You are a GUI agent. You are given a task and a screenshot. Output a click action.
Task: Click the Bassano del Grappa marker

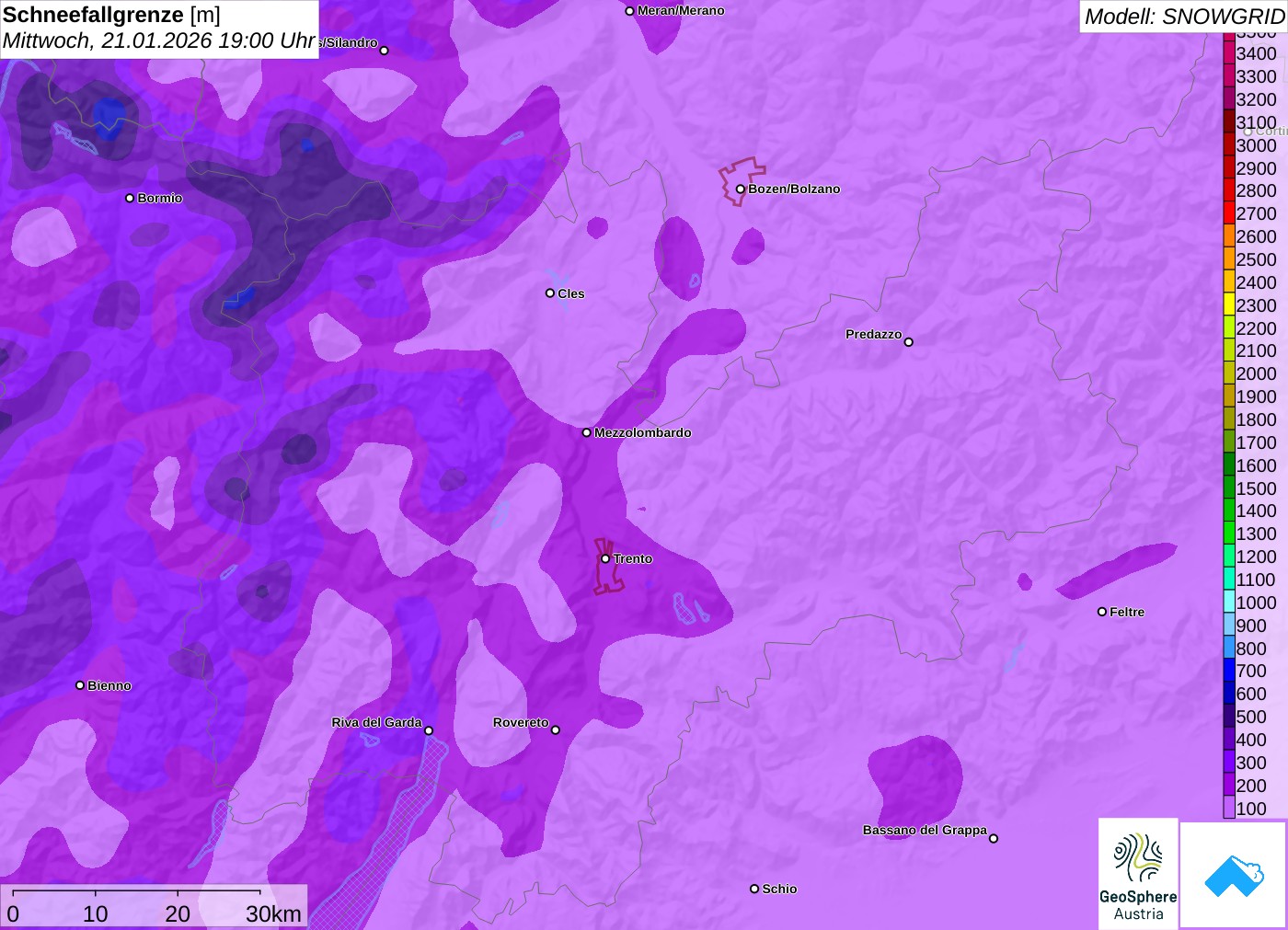(x=994, y=838)
